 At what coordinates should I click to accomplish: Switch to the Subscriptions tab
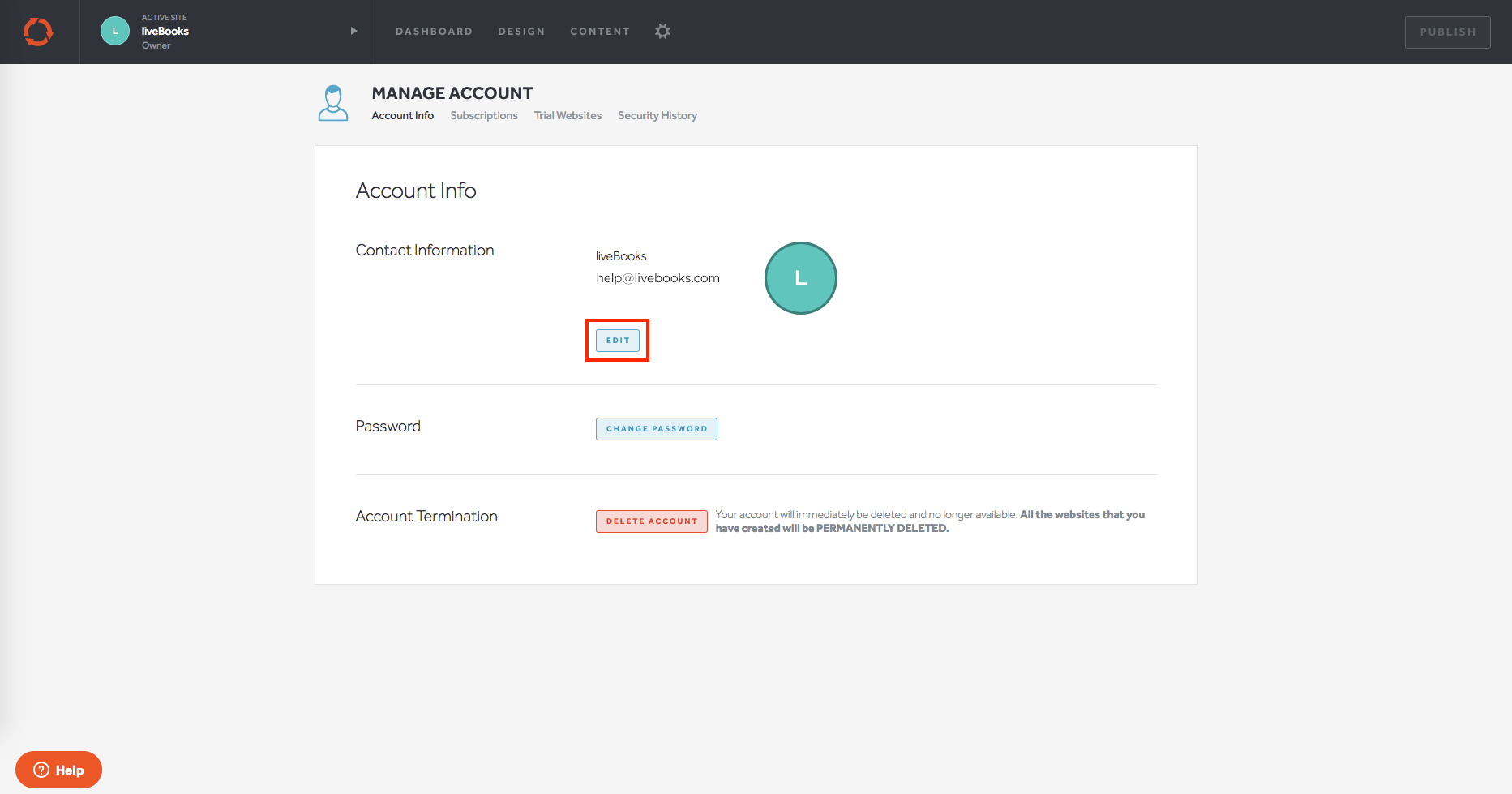[484, 116]
